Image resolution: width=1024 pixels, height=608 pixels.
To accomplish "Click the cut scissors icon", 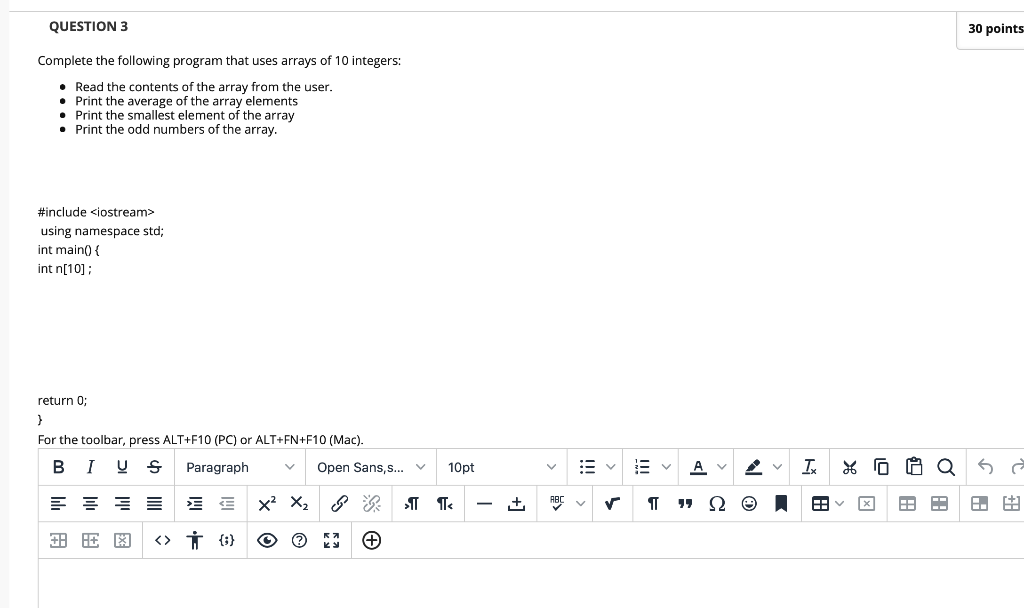I will [849, 467].
